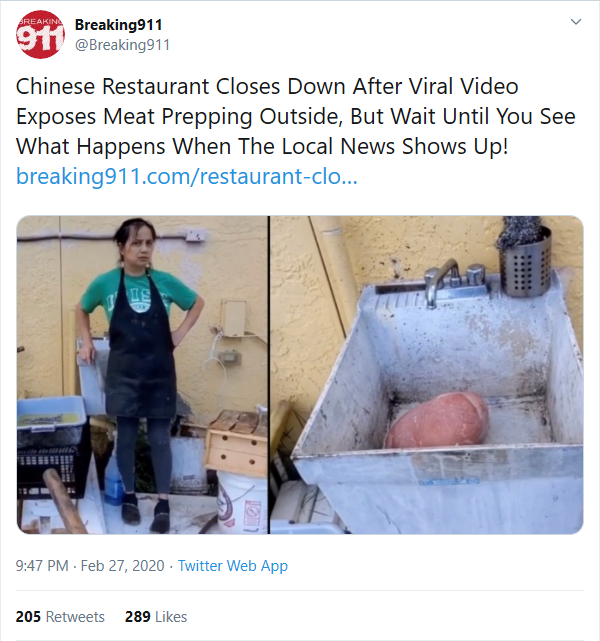Select the tweet headline text body
The height and width of the screenshot is (641, 600).
coord(296,116)
